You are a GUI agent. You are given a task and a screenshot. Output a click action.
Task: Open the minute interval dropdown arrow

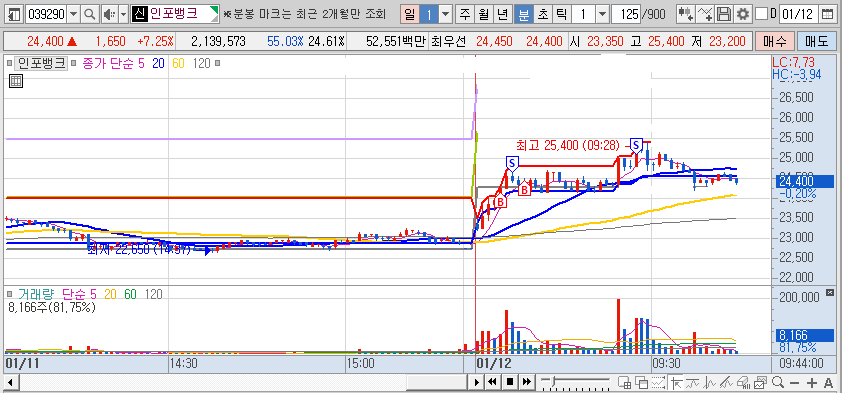click(x=603, y=13)
